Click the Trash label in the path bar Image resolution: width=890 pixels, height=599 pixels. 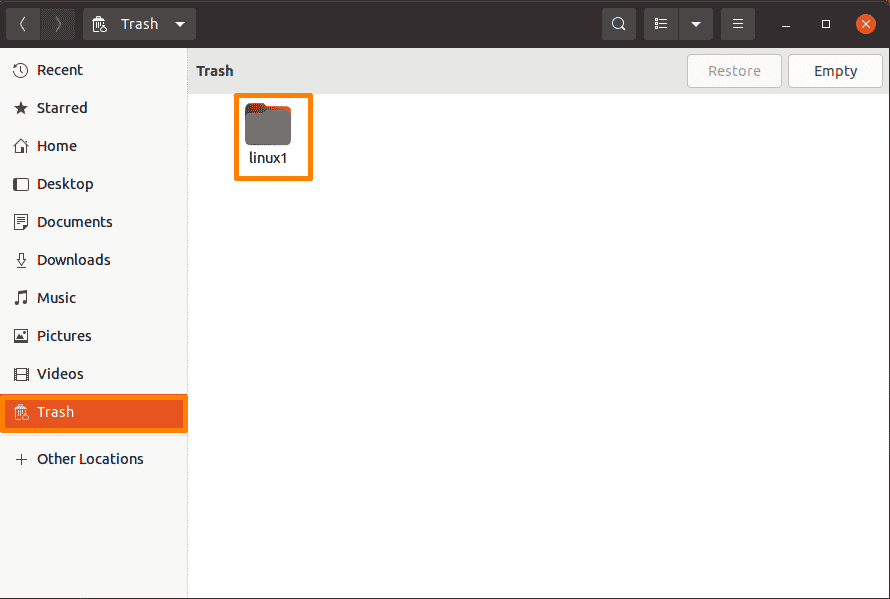(139, 24)
